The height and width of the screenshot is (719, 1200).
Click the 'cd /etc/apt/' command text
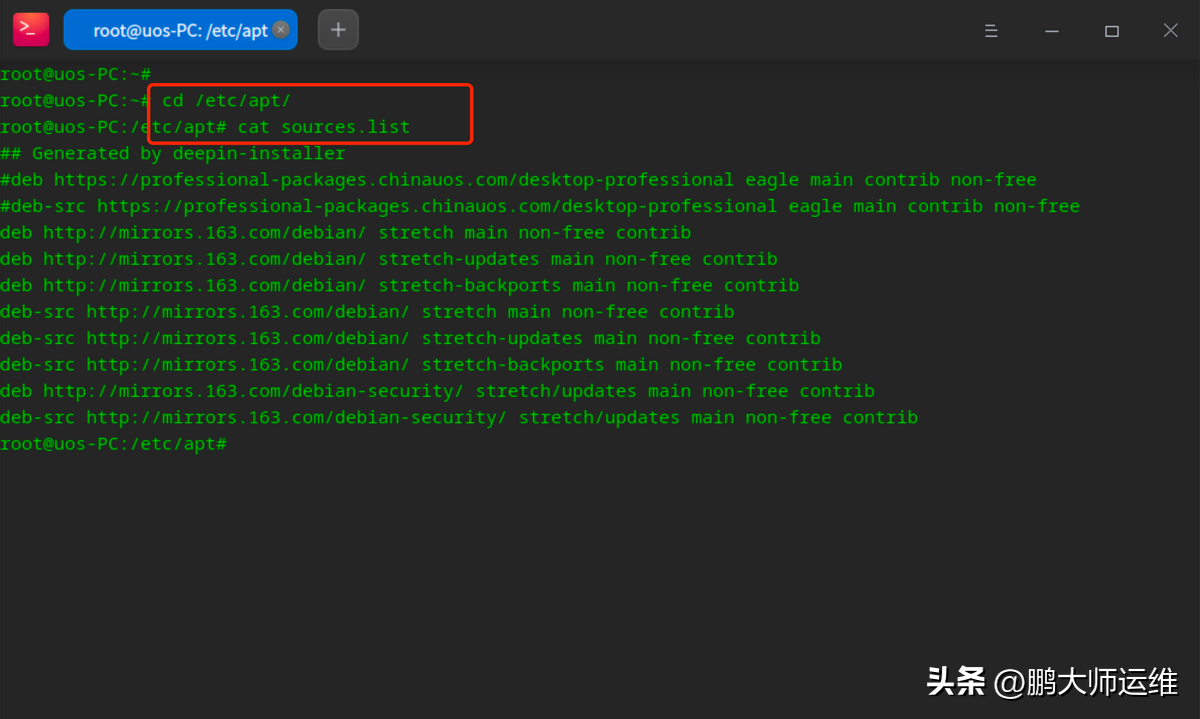226,101
